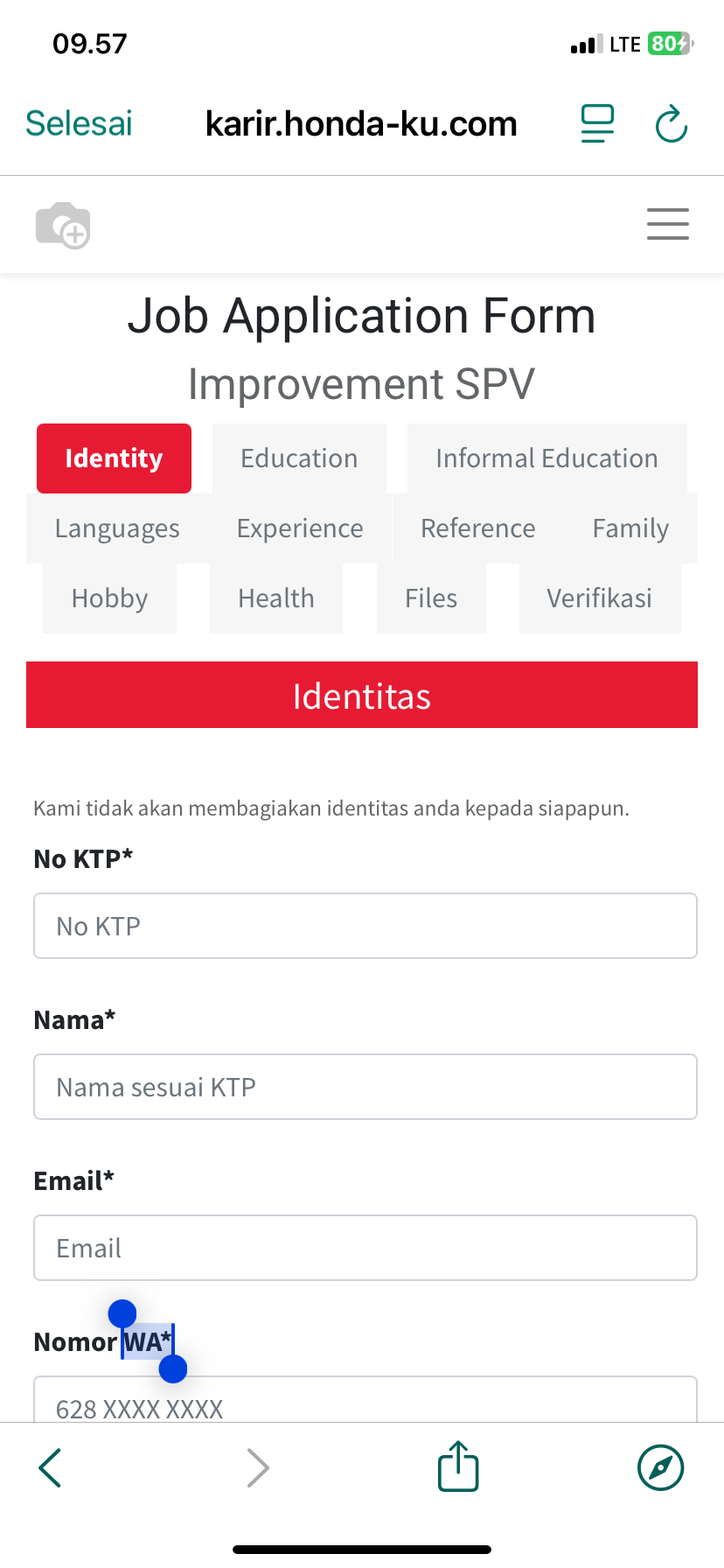Screen dimensions: 724x1568
Task: Go back with the left chevron
Action: (51, 1467)
